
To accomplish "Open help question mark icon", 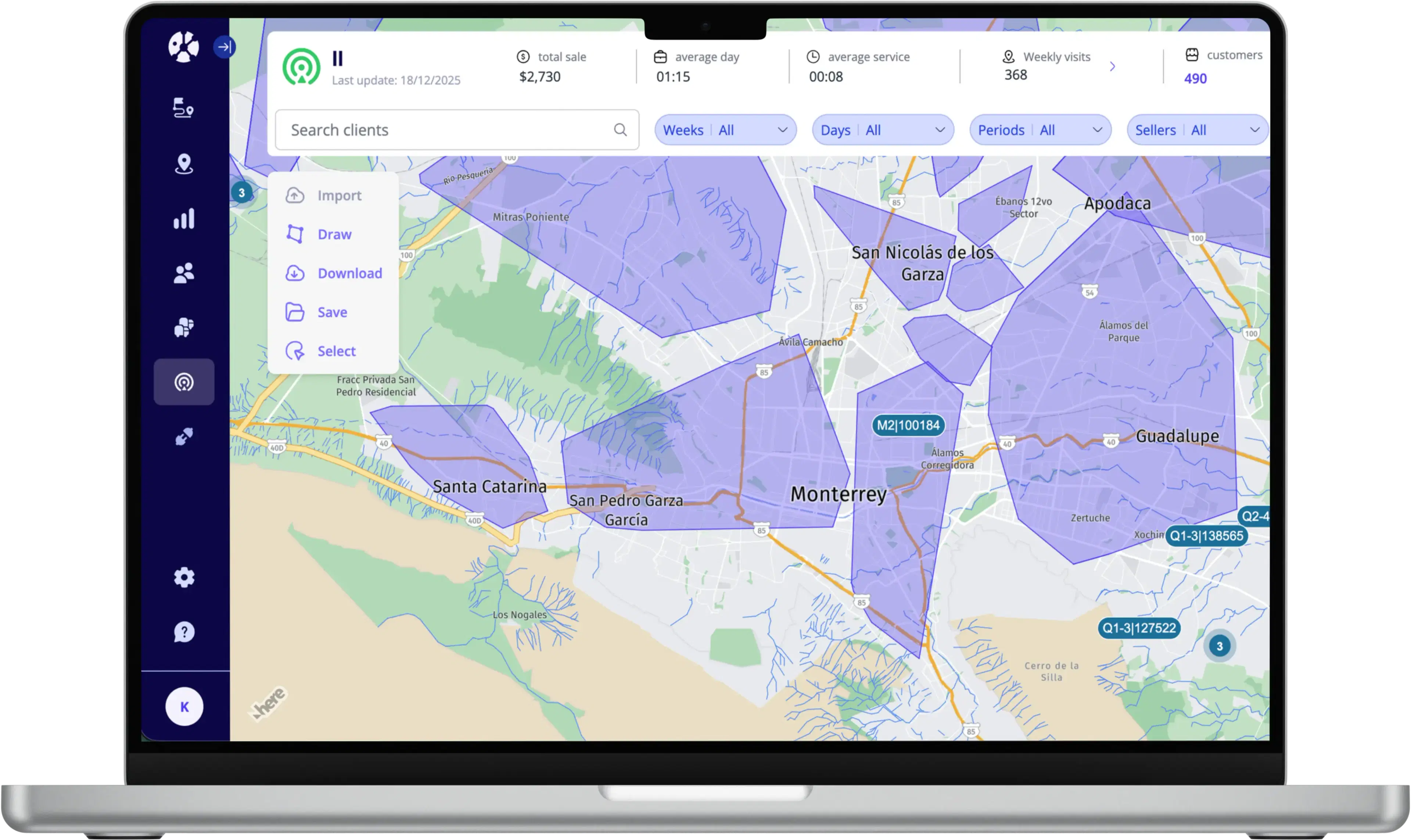I will coord(184,632).
